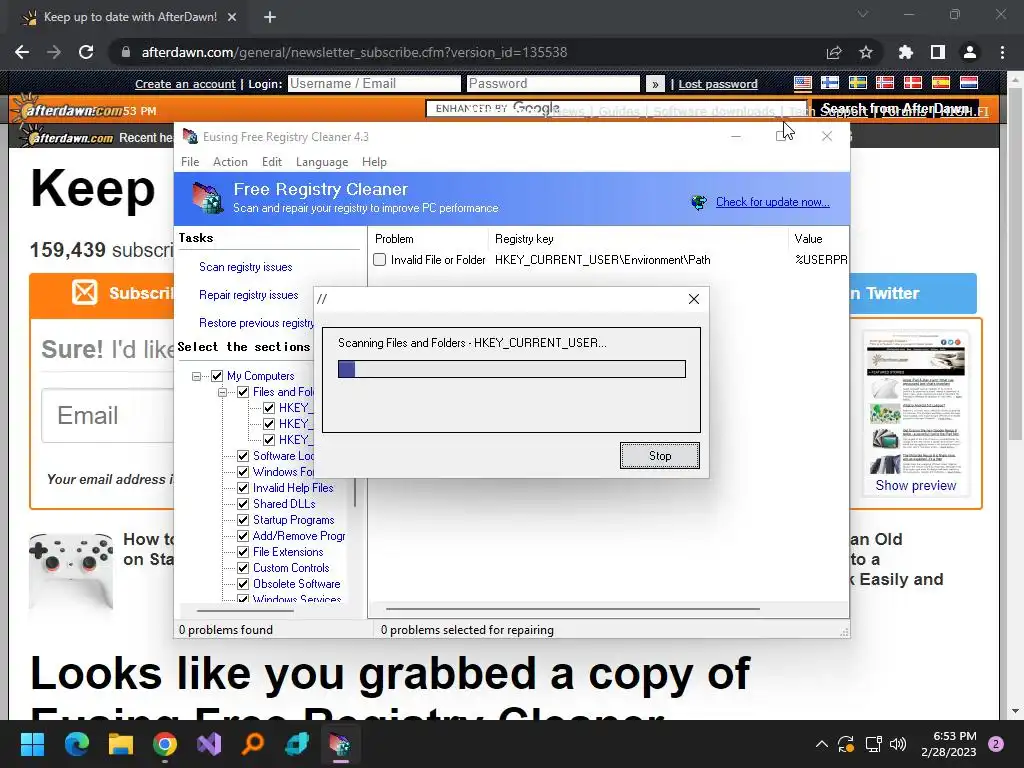Uncheck Invalid Help Files checkbox
This screenshot has width=1024, height=768.
click(243, 488)
